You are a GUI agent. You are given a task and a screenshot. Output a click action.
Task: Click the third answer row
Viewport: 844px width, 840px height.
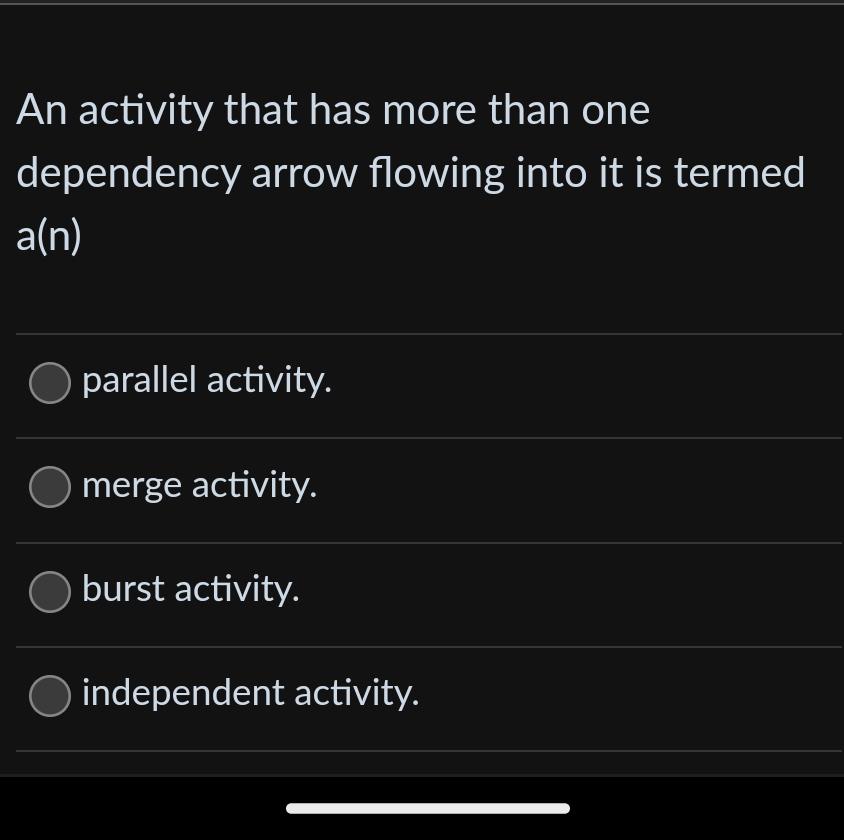[422, 592]
